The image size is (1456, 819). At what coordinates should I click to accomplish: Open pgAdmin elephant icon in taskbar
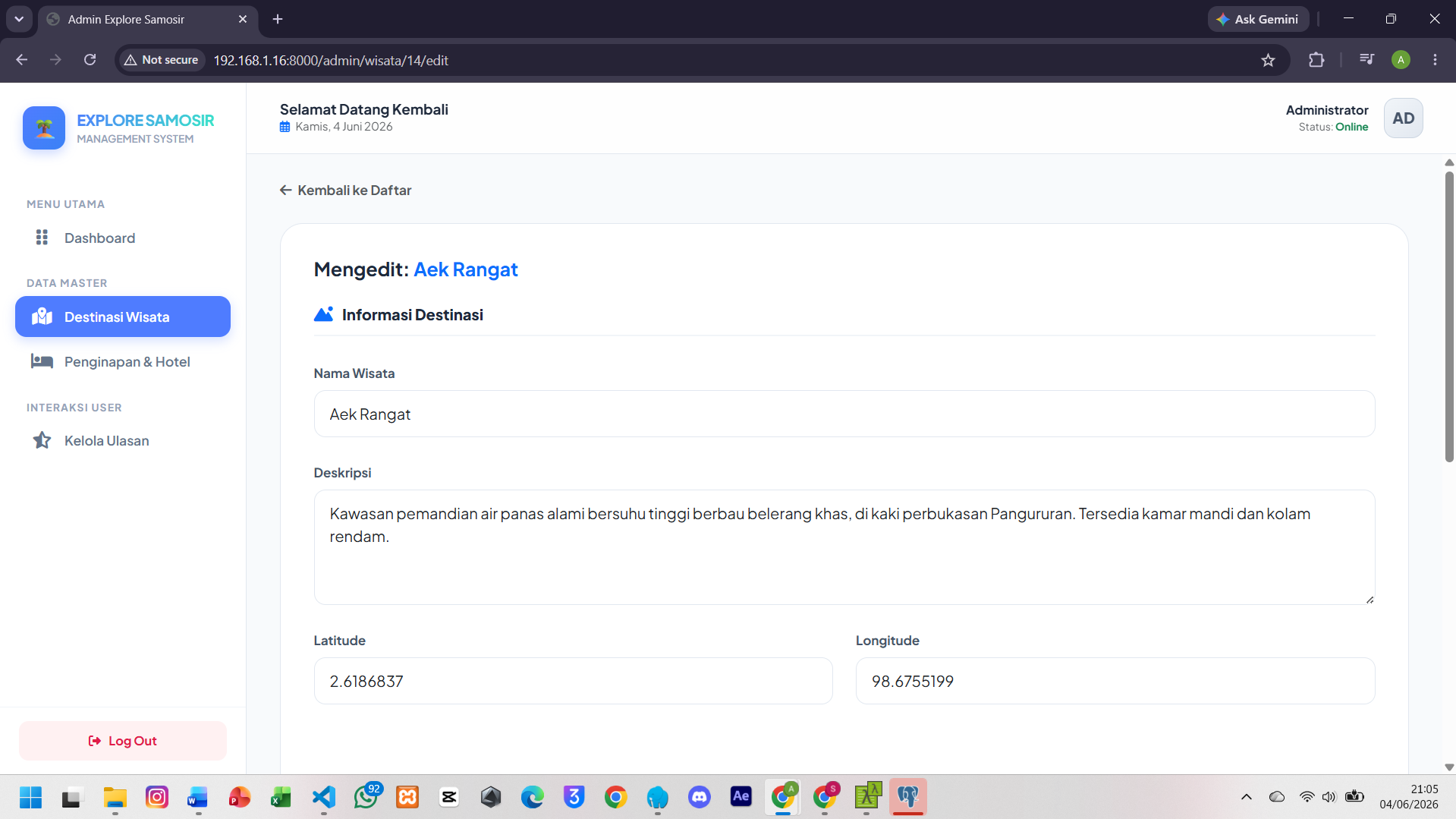tap(908, 797)
